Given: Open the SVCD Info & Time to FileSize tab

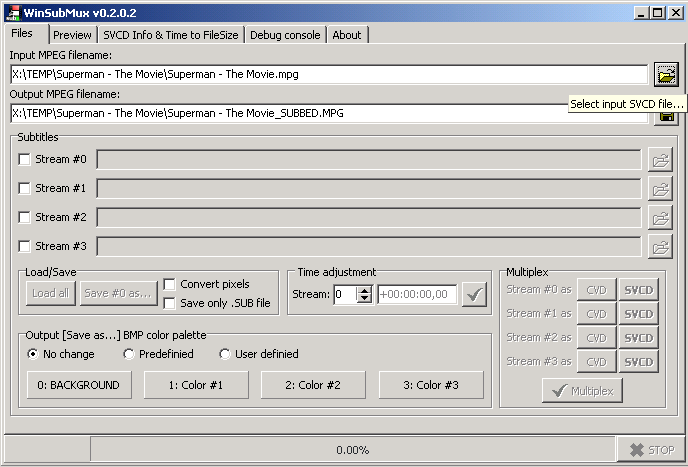Looking at the screenshot, I should (171, 35).
